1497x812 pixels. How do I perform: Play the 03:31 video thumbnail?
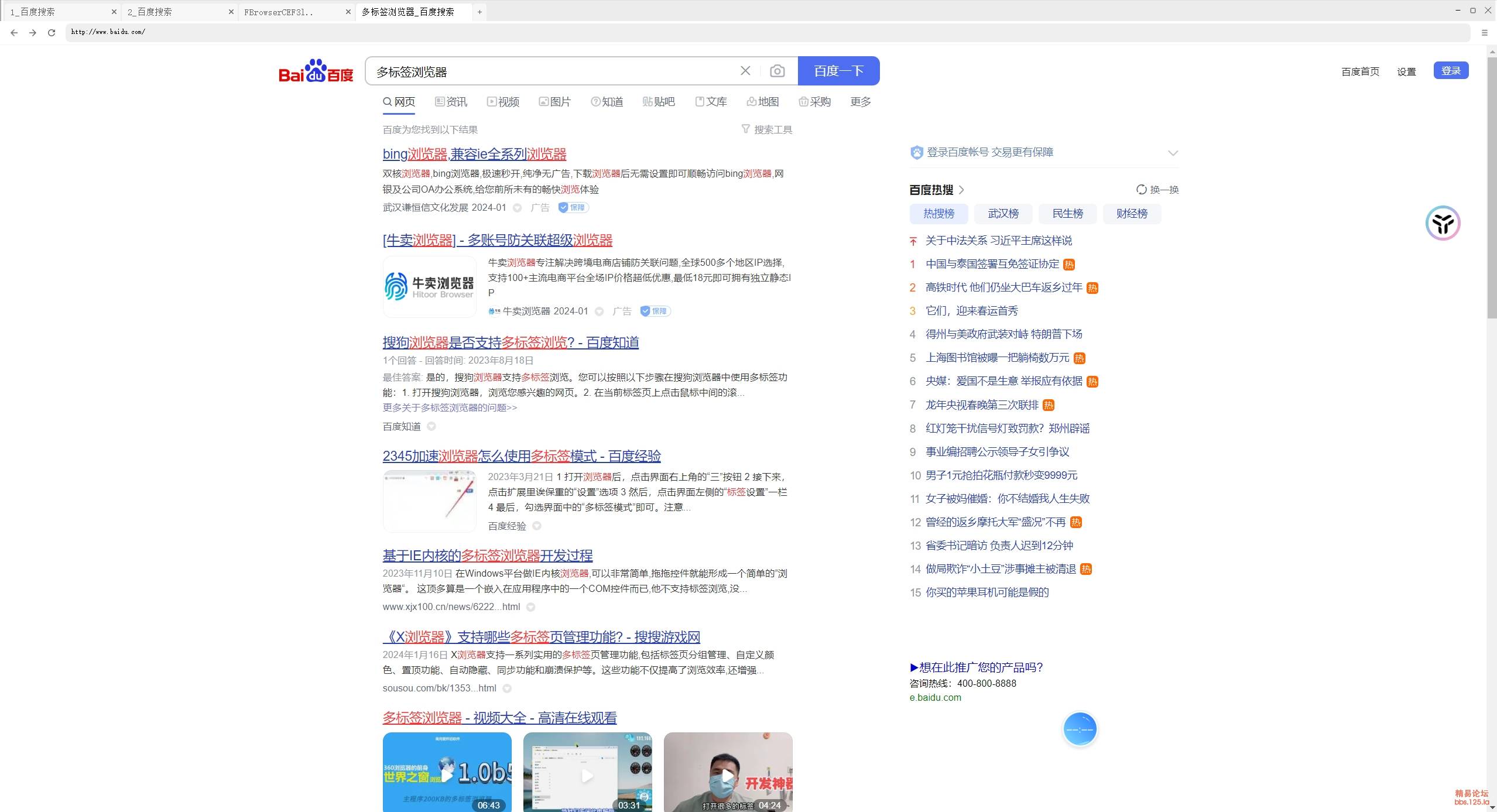pyautogui.click(x=588, y=772)
